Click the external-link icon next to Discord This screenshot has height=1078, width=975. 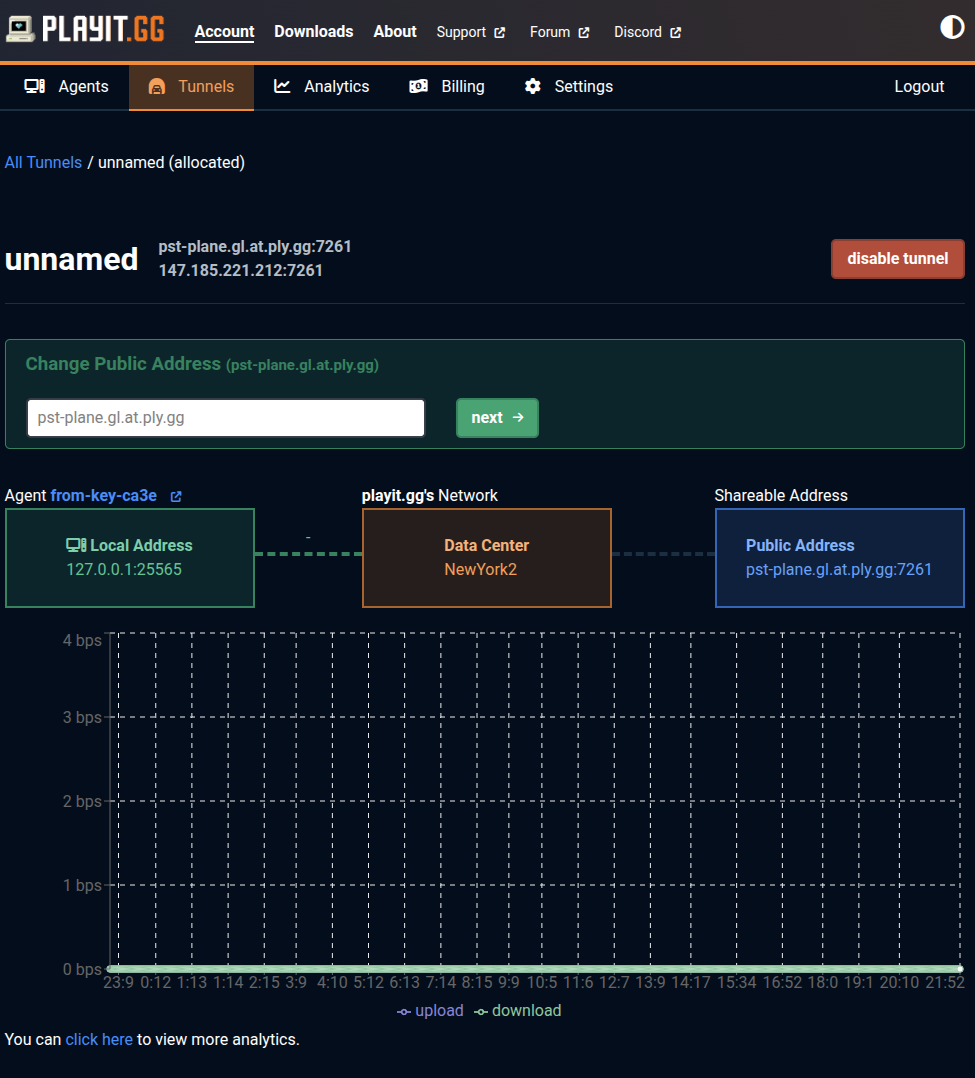tap(676, 31)
